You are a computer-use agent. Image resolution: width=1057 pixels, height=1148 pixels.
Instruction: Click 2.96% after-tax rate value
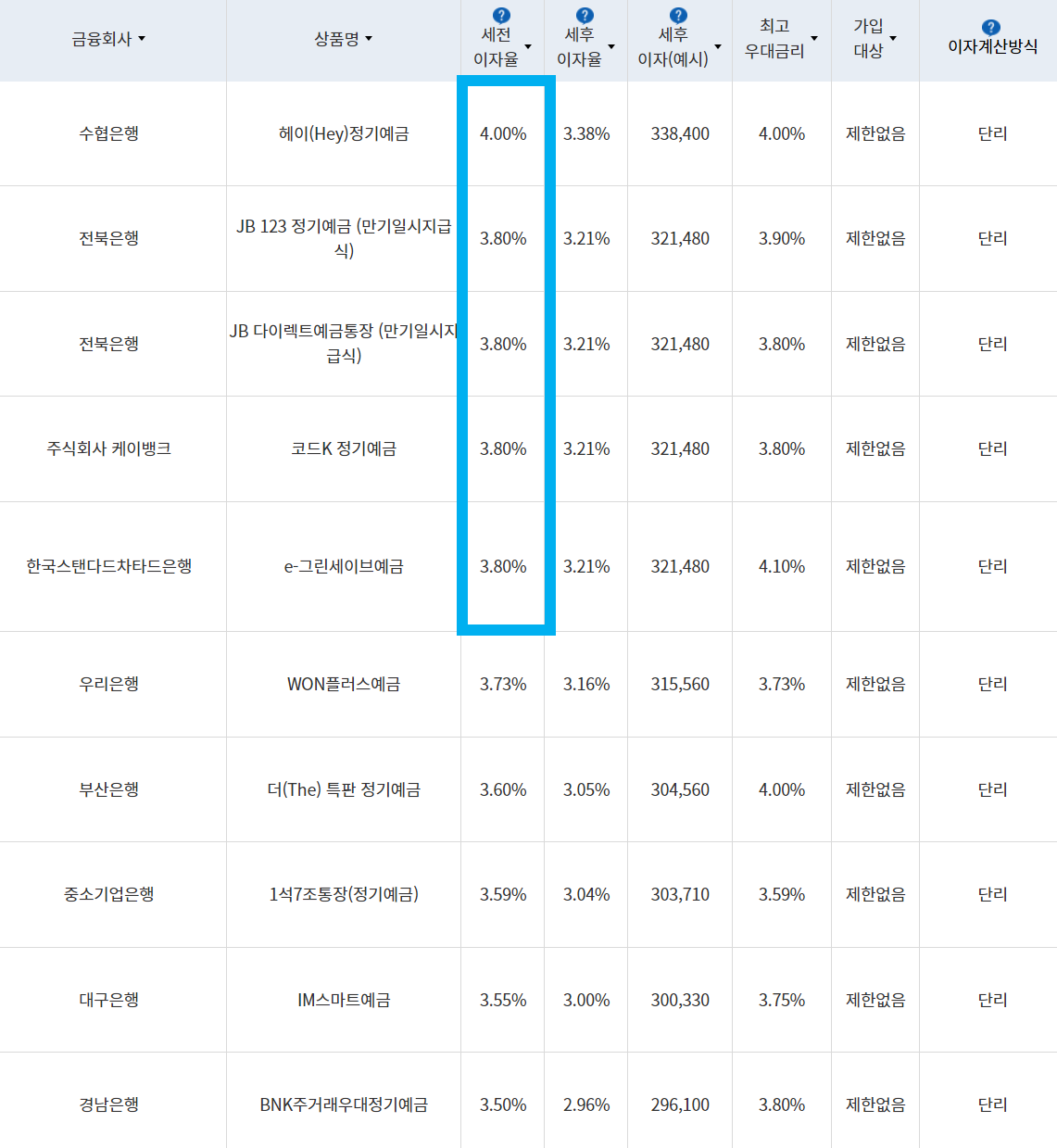click(x=586, y=1104)
